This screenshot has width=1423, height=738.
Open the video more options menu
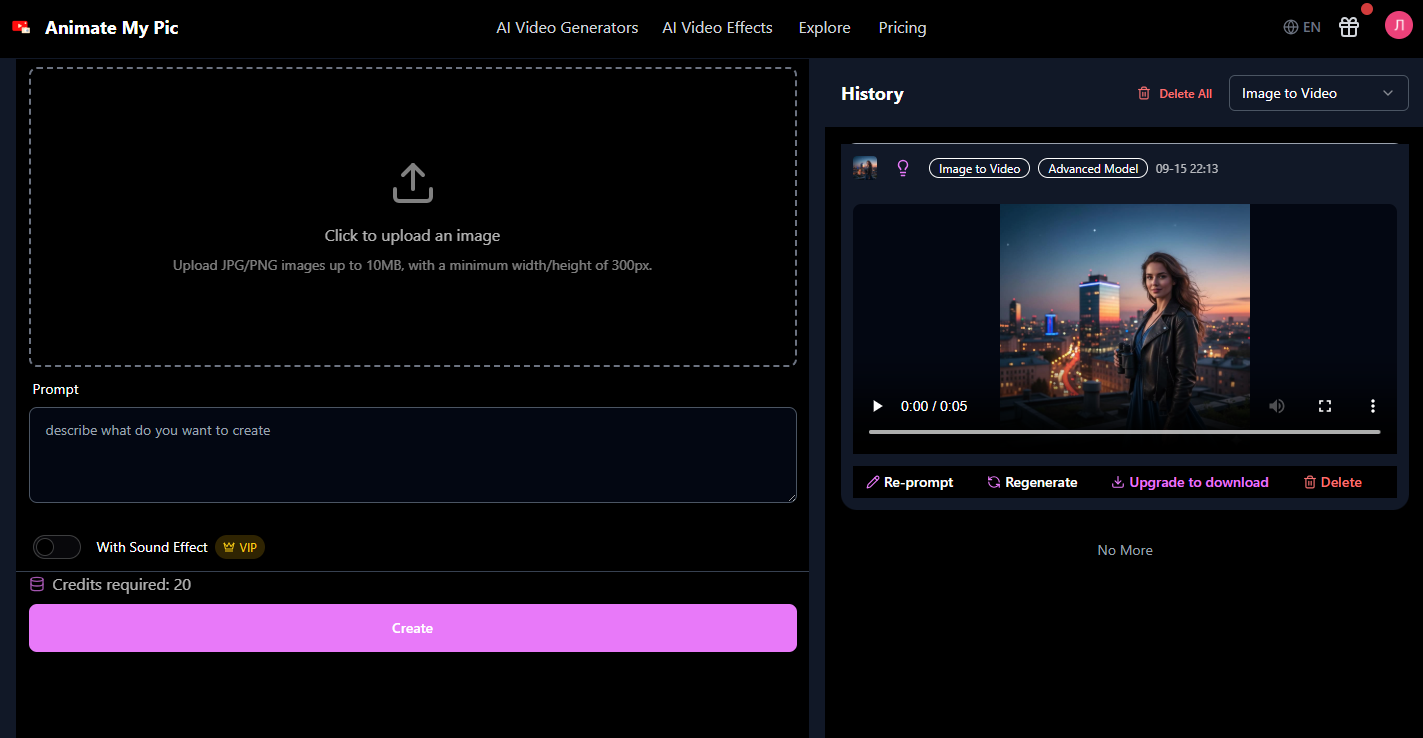pyautogui.click(x=1373, y=406)
